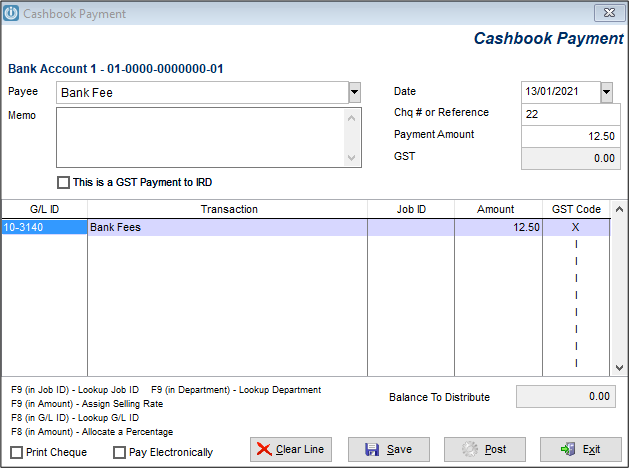Click the Bank Account 1 heading text
This screenshot has width=629, height=468.
click(x=116, y=69)
